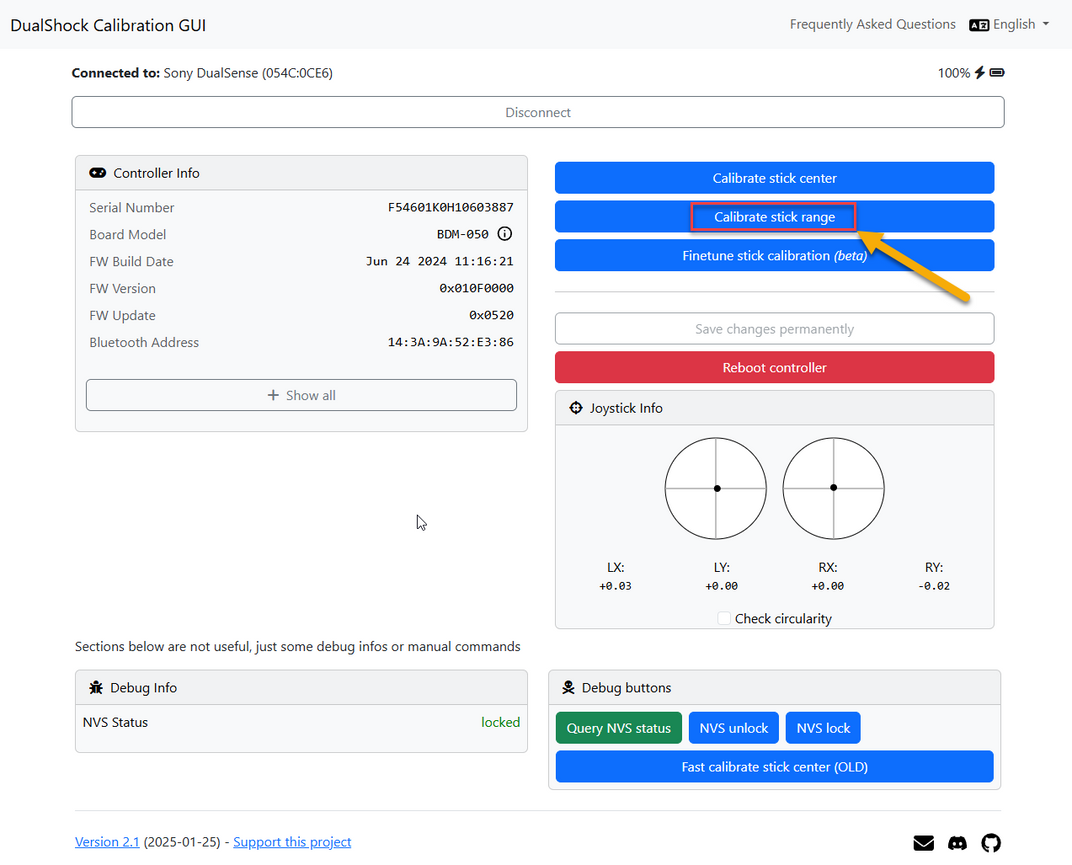Enable the Check circularity checkbox
1072x865 pixels.
pos(724,618)
